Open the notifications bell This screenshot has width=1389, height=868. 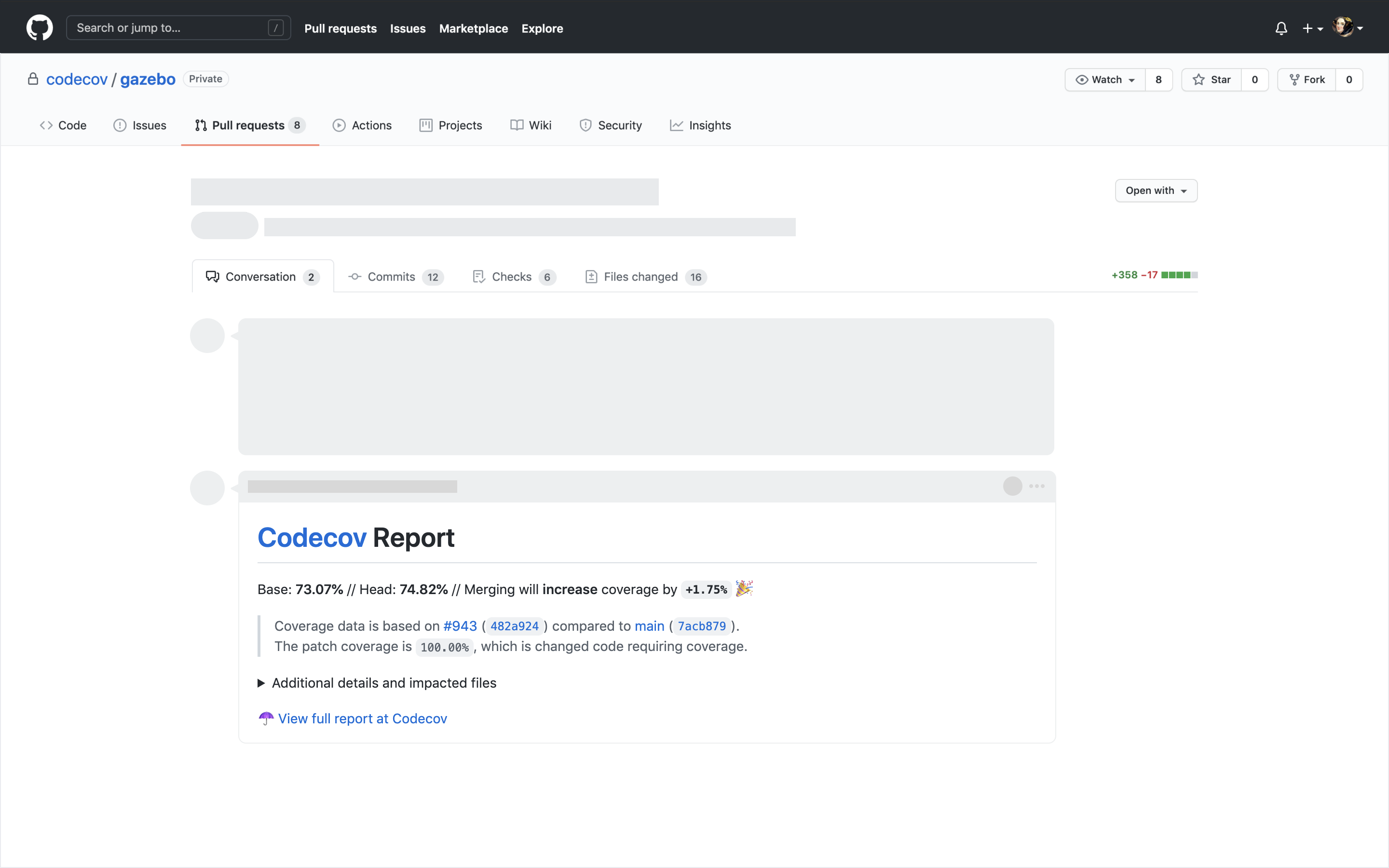(x=1281, y=28)
